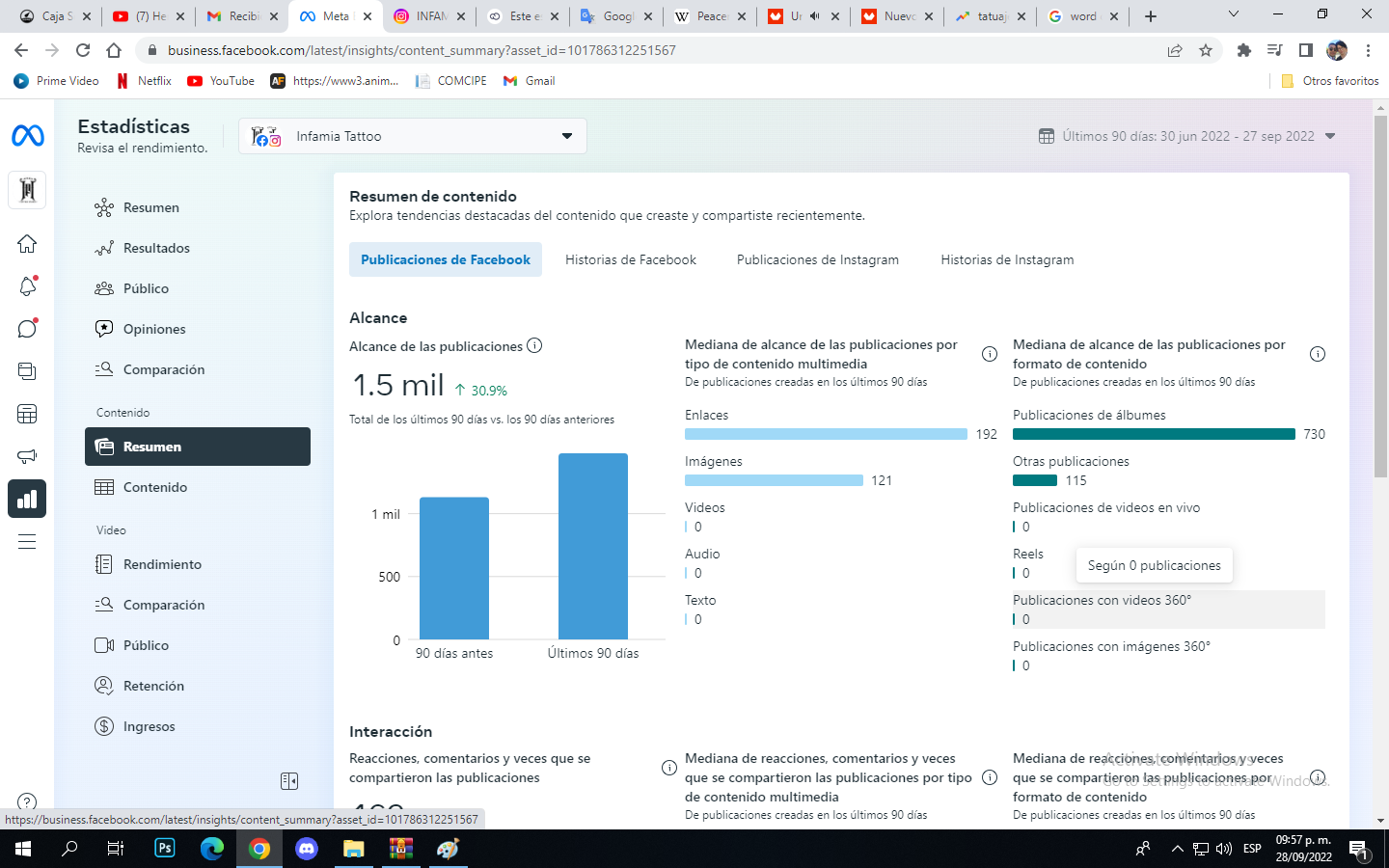The width and height of the screenshot is (1389, 868).
Task: Click the address bar URL
Action: click(422, 50)
